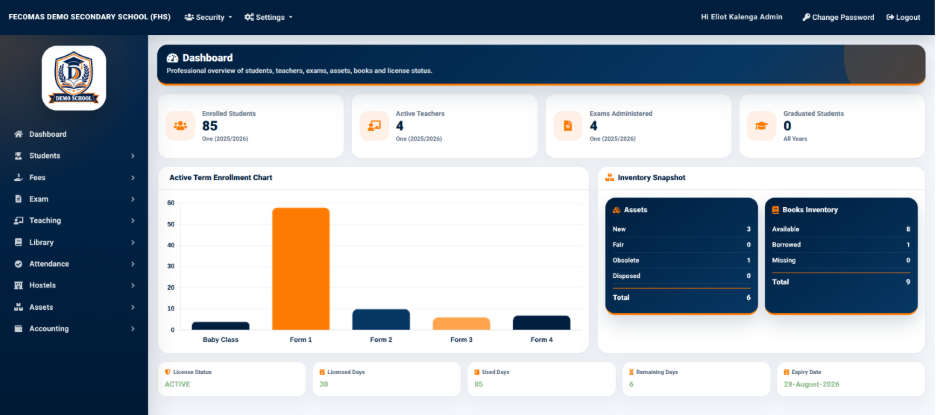The height and width of the screenshot is (415, 936).
Task: Click the Hostels building icon in sidebar
Action: coord(19,285)
